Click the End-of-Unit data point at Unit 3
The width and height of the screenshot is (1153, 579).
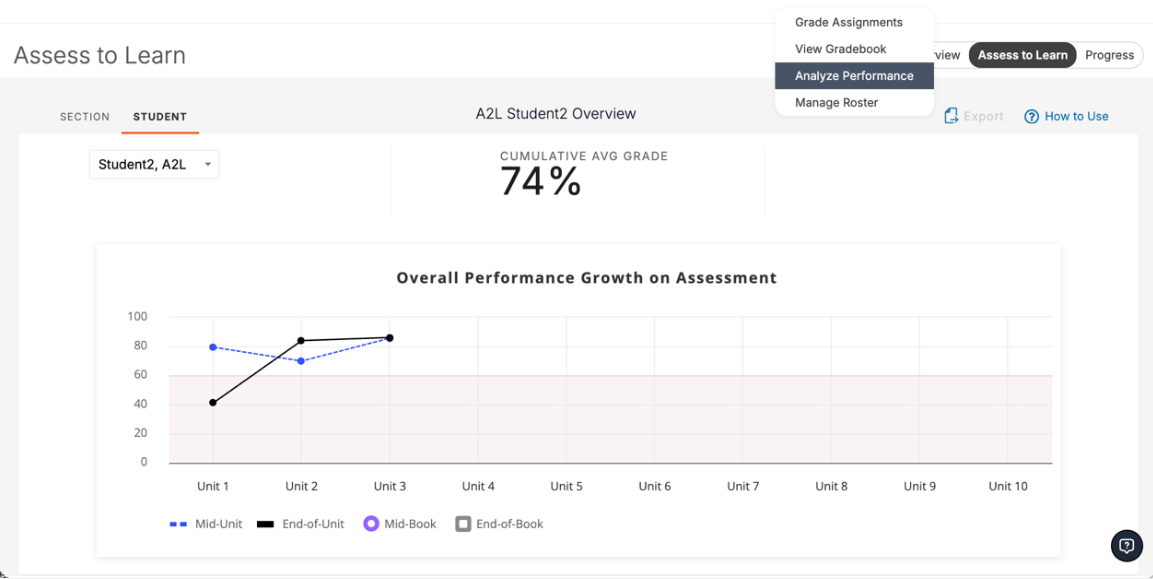(390, 337)
